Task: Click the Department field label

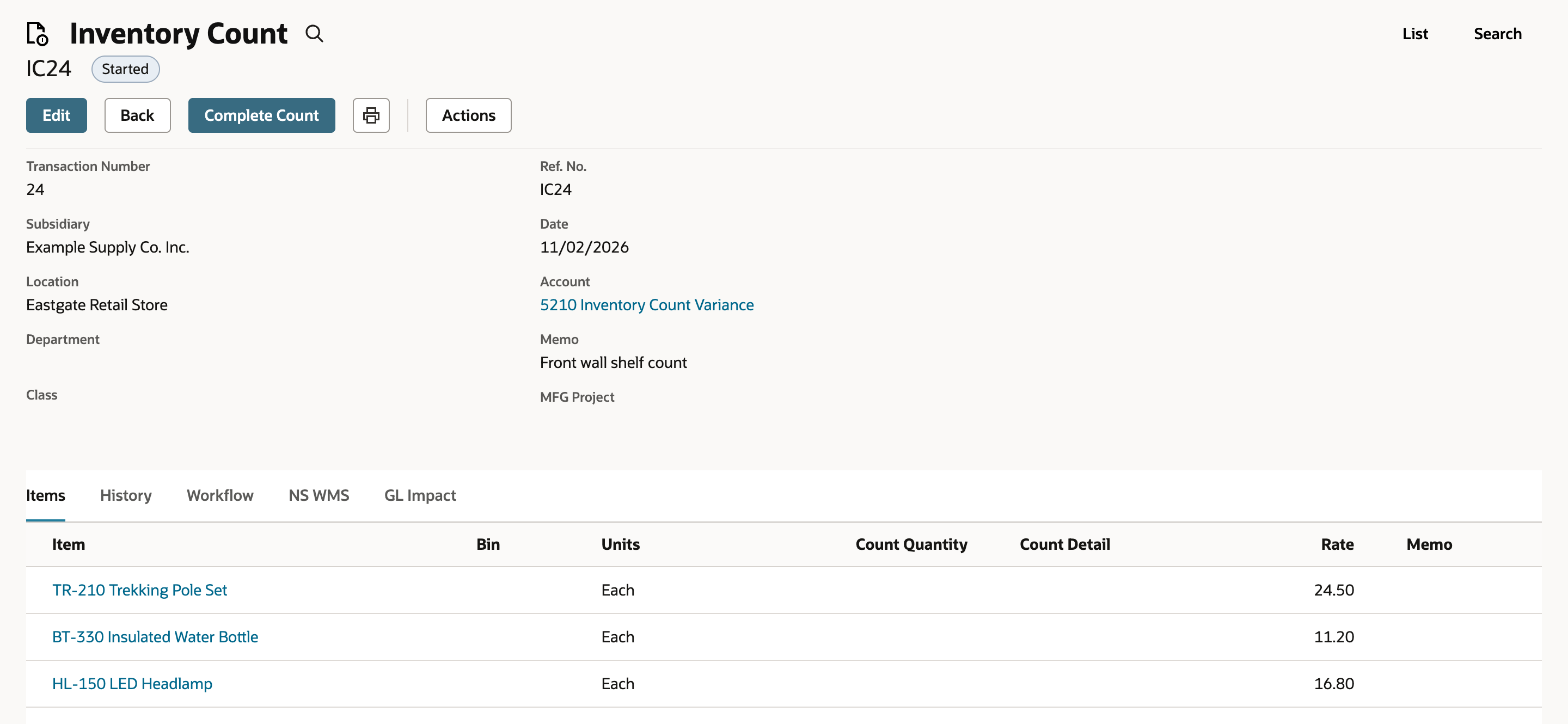Action: click(63, 339)
